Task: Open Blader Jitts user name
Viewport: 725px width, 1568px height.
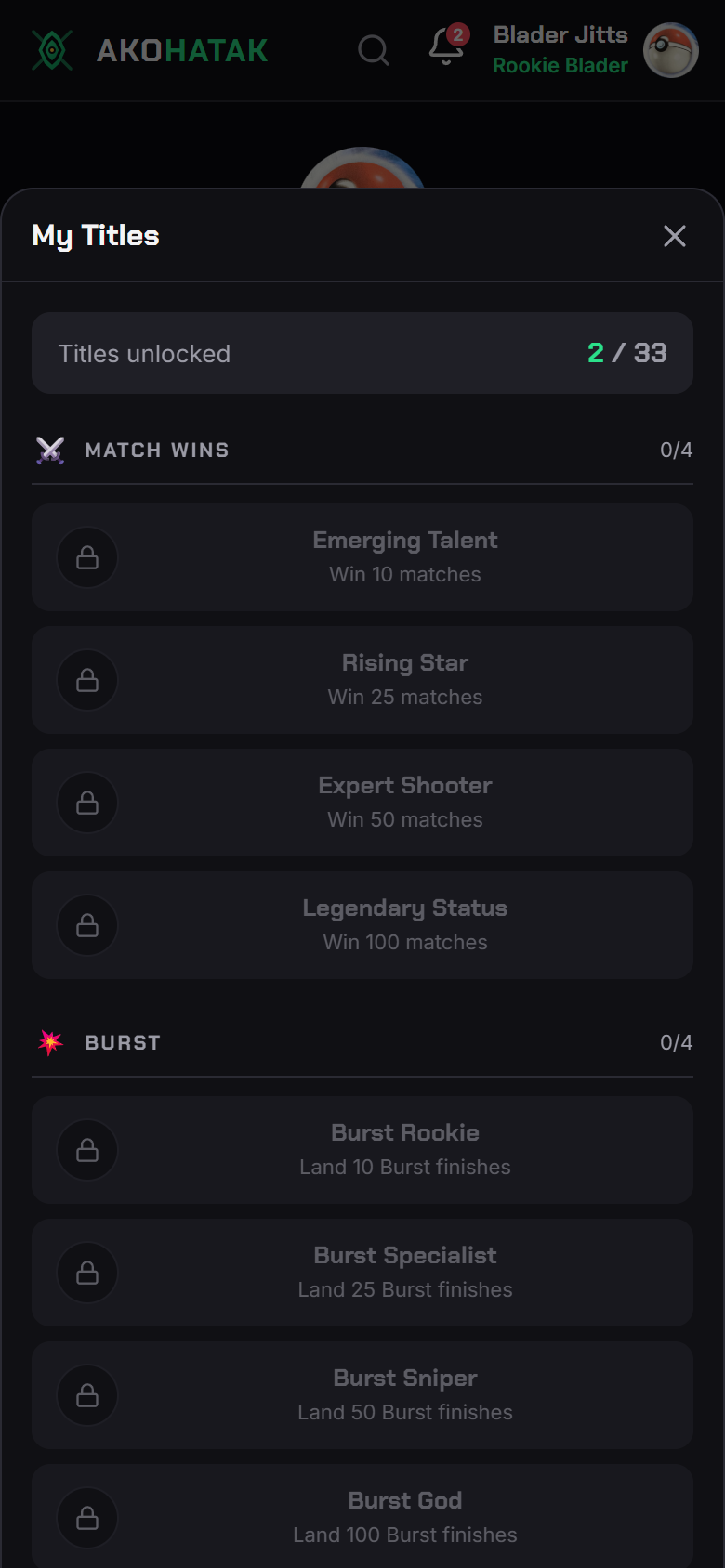Action: [x=560, y=35]
